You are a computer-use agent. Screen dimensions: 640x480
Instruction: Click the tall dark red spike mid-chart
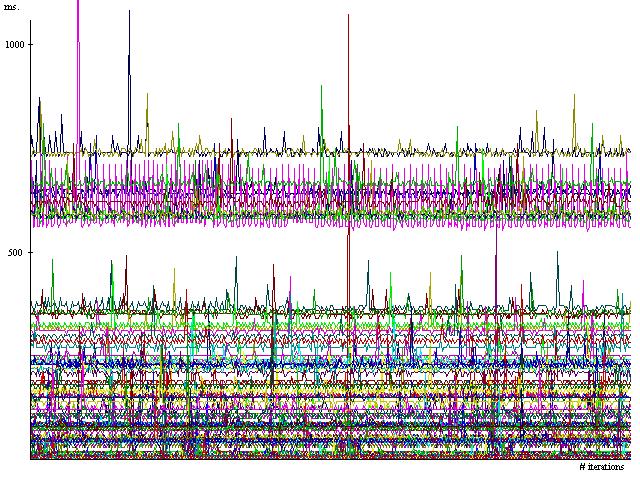click(348, 20)
